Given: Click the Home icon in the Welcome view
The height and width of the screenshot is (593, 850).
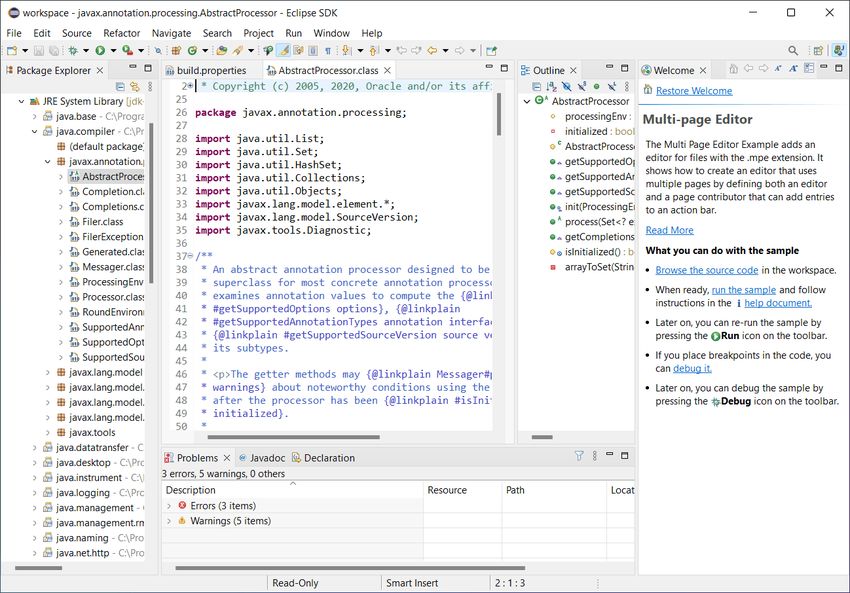Looking at the screenshot, I should tap(732, 68).
